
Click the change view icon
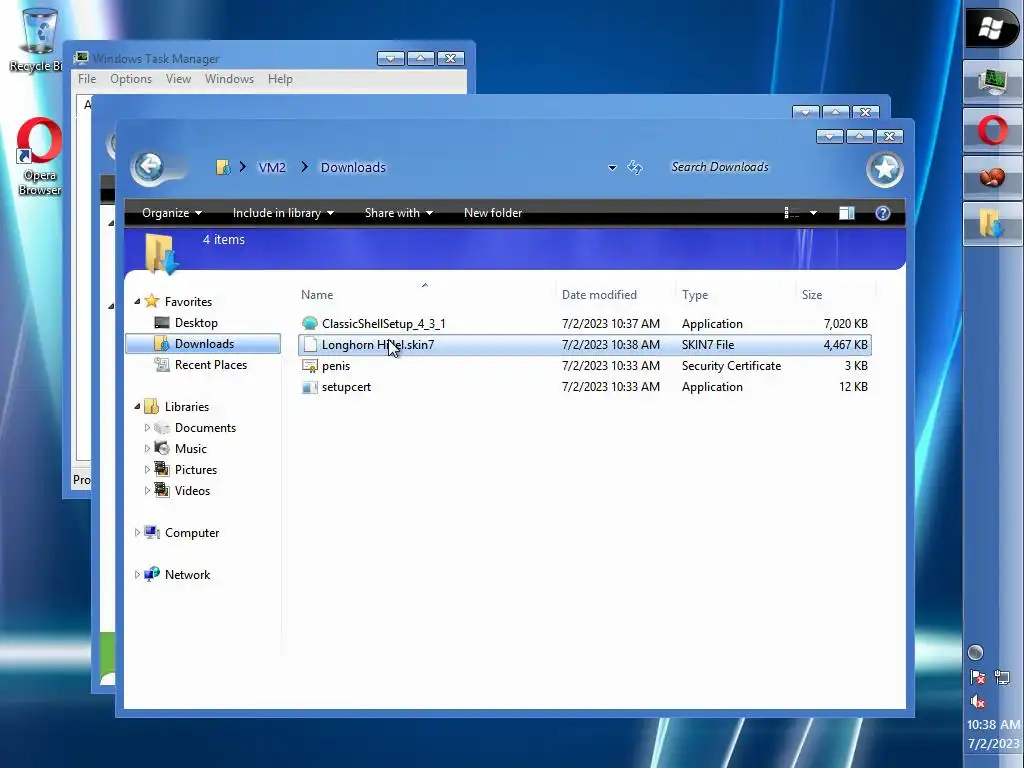(792, 213)
